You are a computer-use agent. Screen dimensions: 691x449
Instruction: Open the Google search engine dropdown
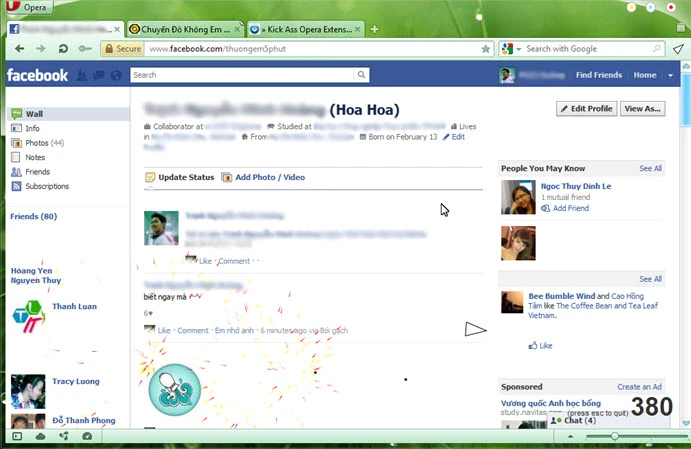tap(510, 48)
